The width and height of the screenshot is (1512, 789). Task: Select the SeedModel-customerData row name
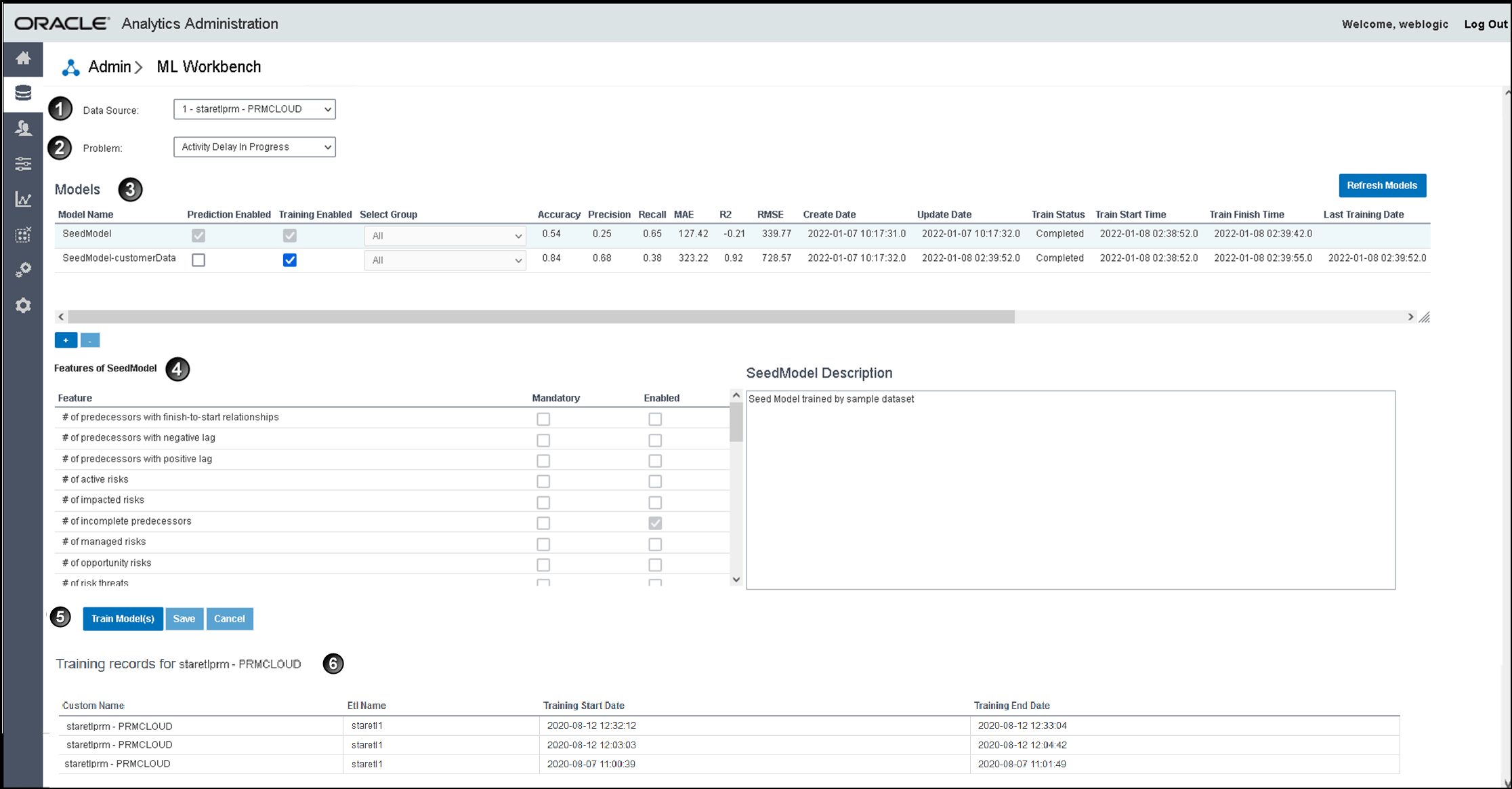(119, 258)
